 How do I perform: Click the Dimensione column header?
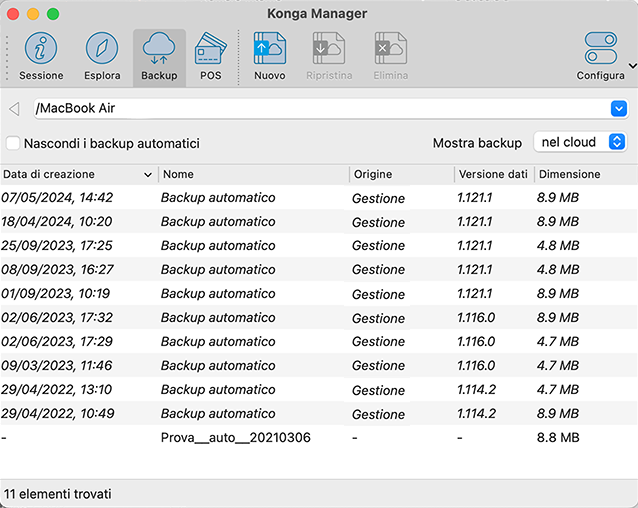(x=584, y=174)
